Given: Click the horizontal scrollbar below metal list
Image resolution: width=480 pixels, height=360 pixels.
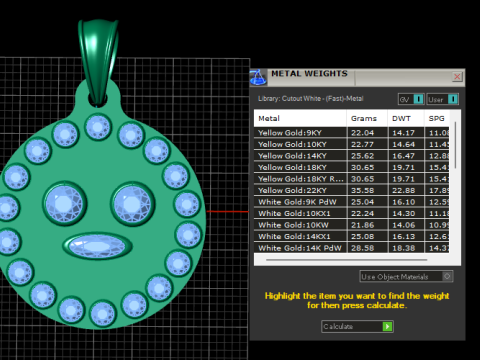Looking at the screenshot, I should tap(347, 260).
